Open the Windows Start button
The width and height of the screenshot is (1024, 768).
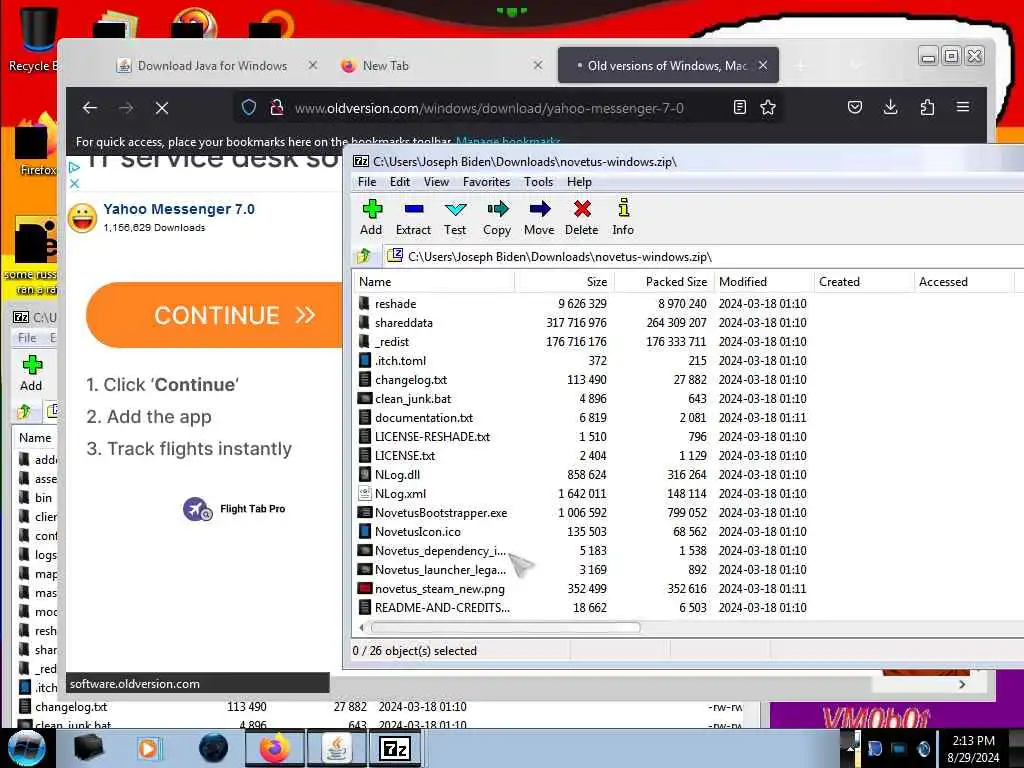(26, 748)
